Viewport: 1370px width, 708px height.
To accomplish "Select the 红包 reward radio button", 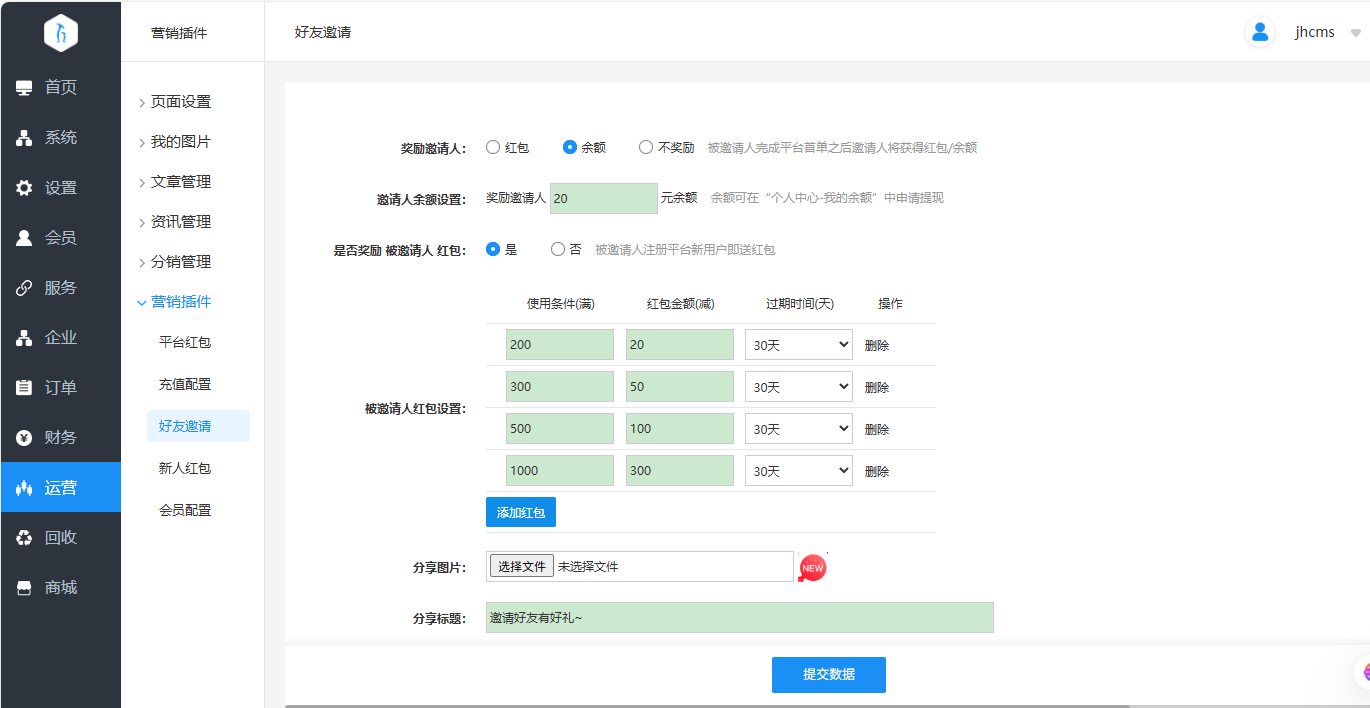I will 492,147.
